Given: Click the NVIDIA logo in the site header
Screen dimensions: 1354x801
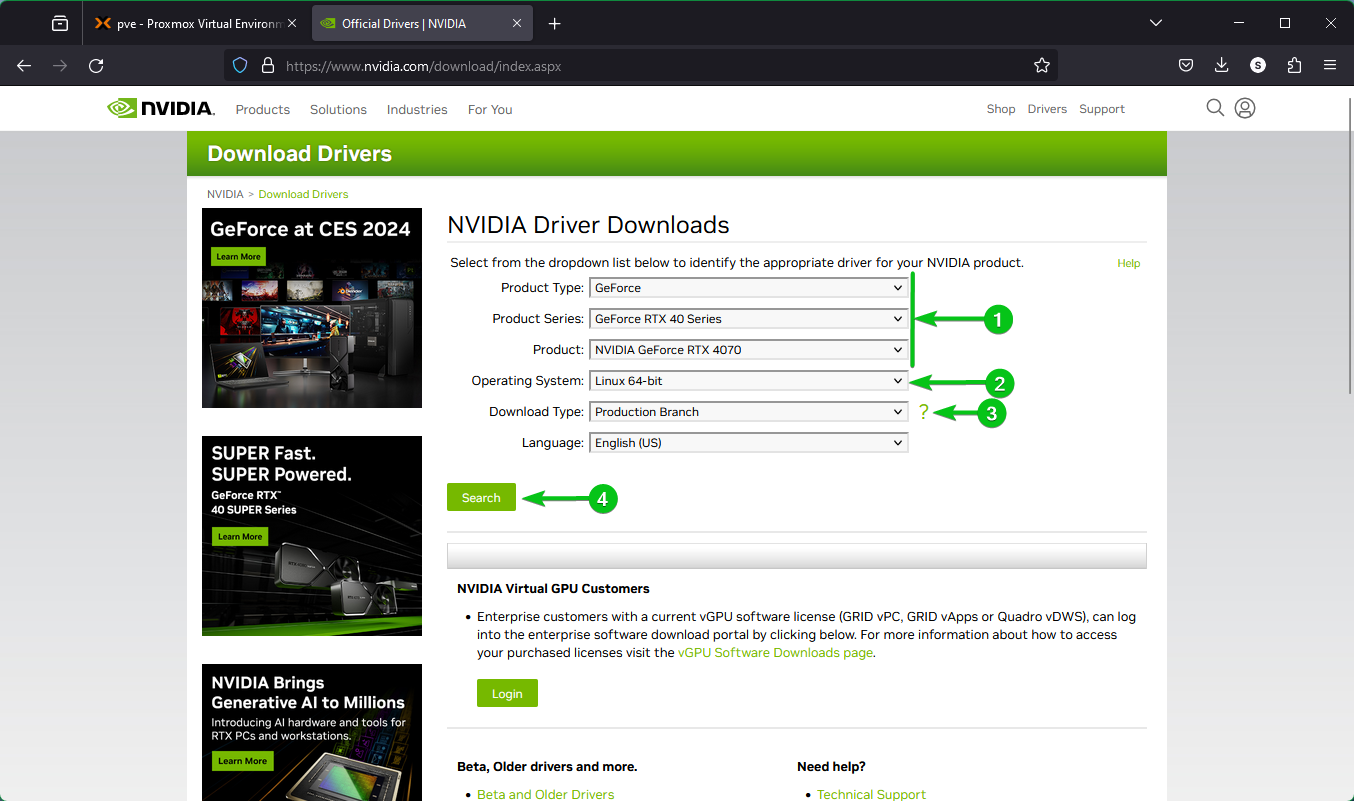Looking at the screenshot, I should tap(161, 108).
